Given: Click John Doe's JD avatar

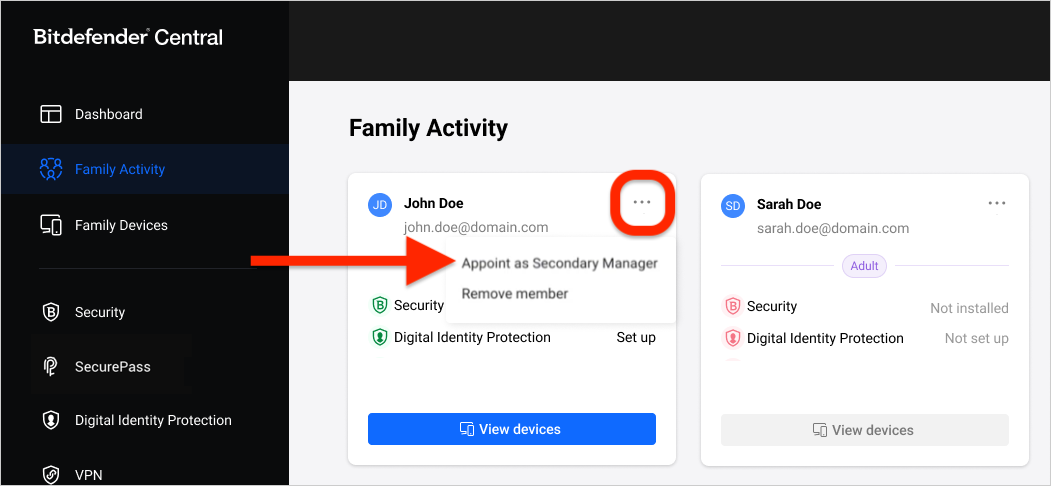Looking at the screenshot, I should point(380,205).
